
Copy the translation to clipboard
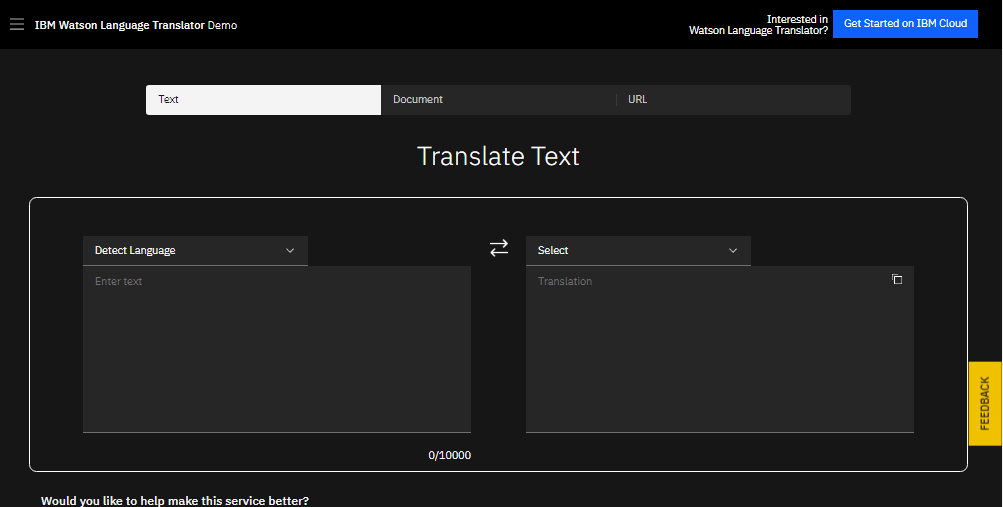point(897,279)
